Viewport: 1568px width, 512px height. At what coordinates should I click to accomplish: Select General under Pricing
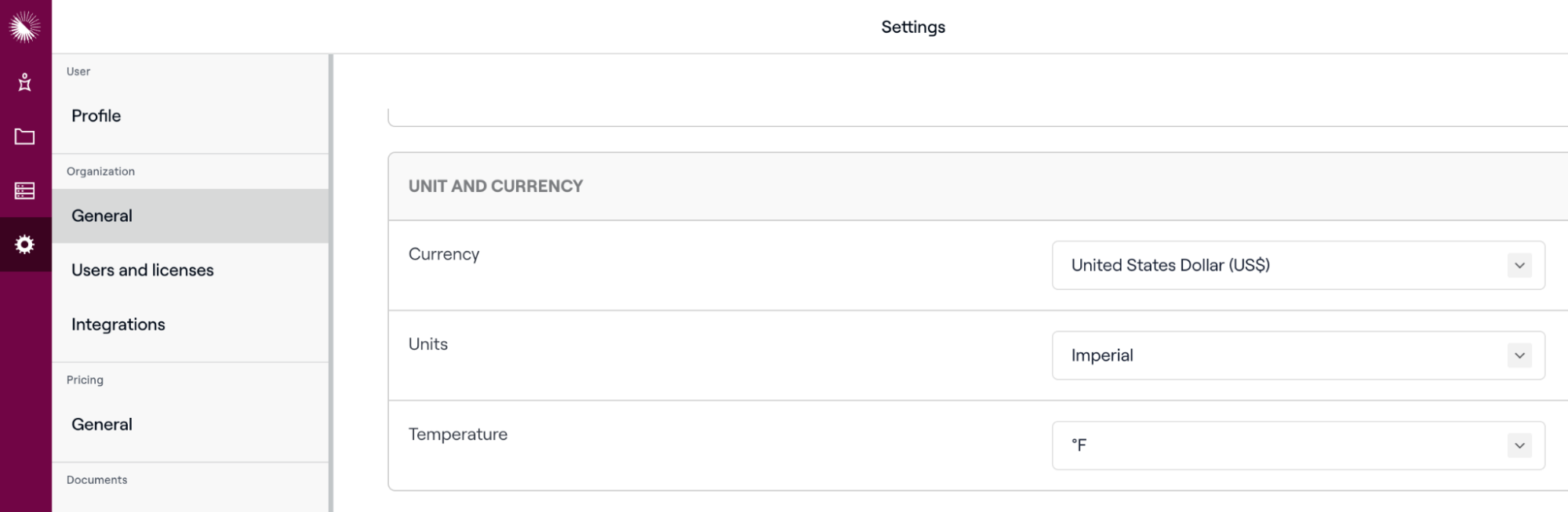pos(102,425)
